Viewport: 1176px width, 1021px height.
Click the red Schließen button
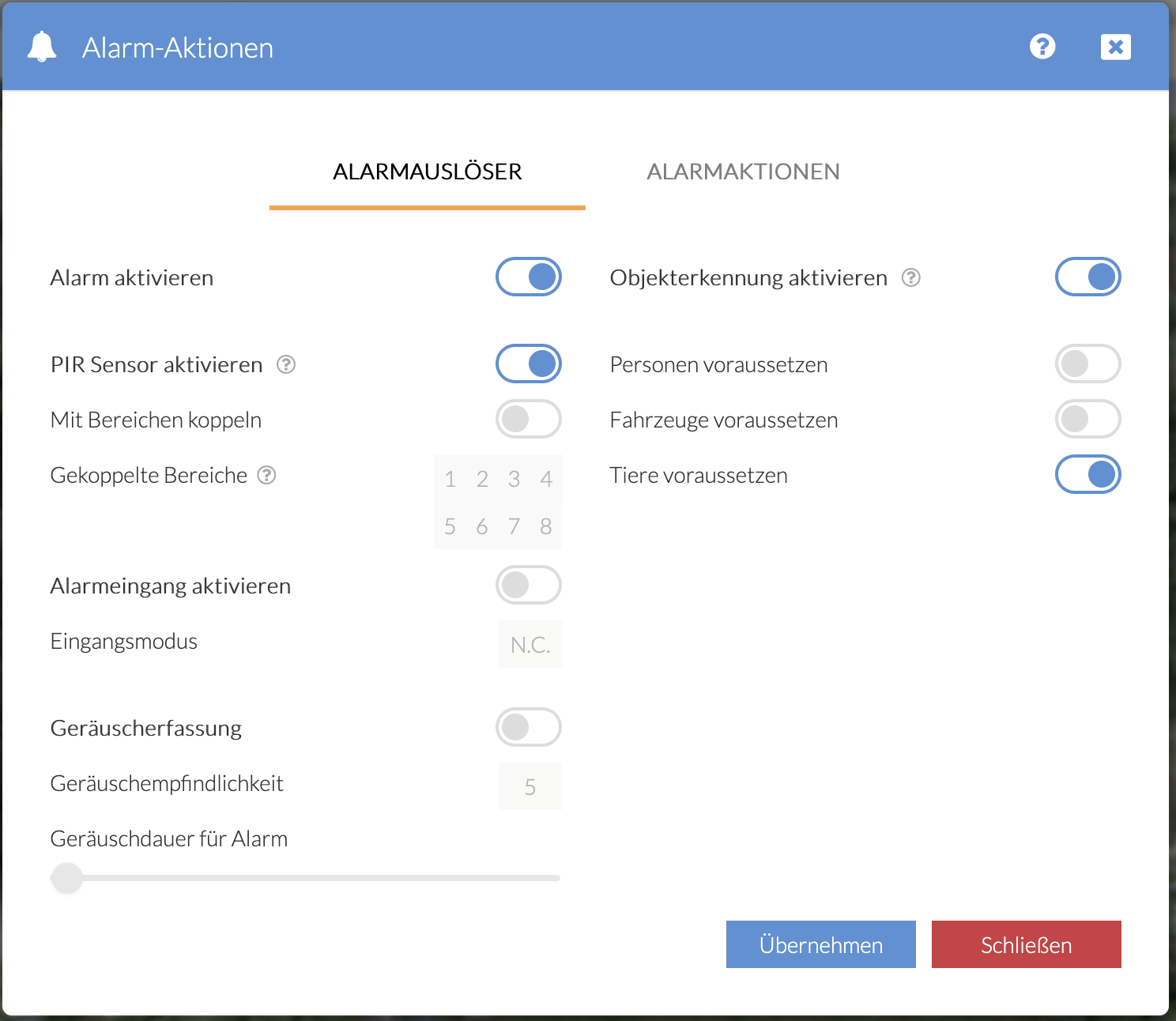pyautogui.click(x=1027, y=944)
